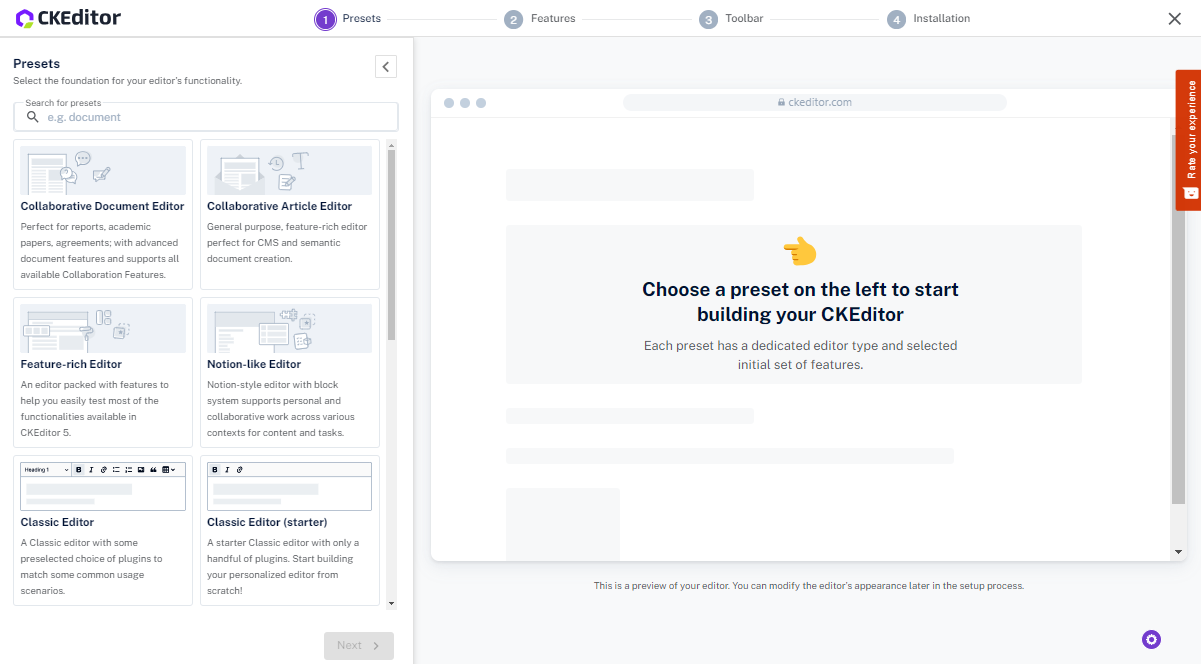This screenshot has width=1201, height=664.
Task: Click Italic icon in Classic Editor thumbnail
Action: [x=91, y=470]
